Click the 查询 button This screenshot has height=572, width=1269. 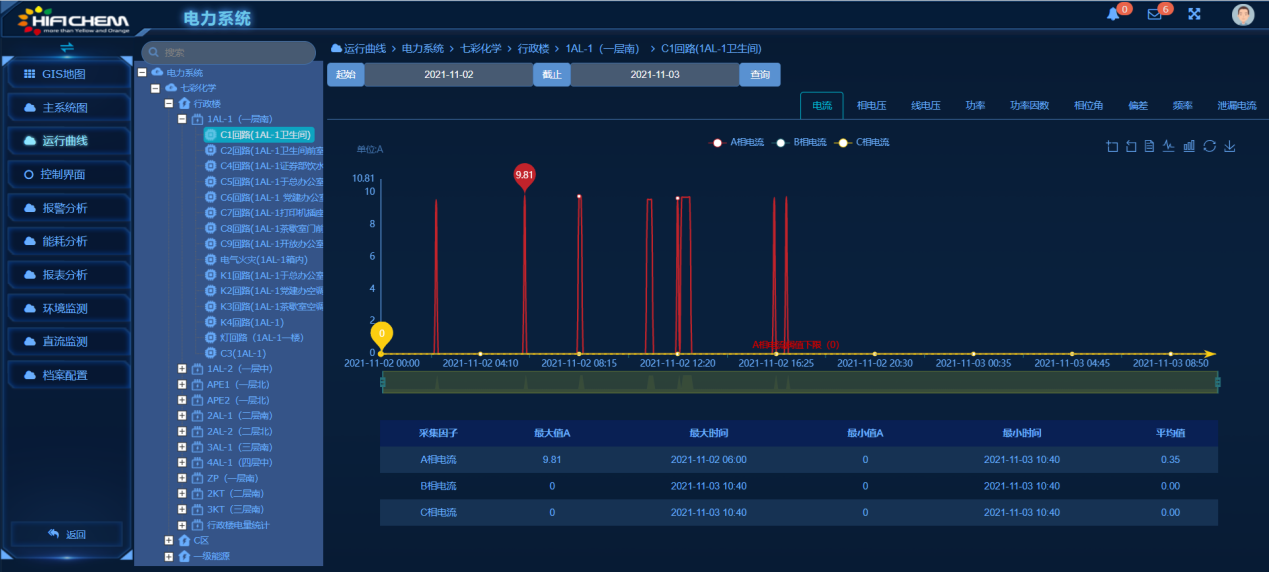coord(759,75)
